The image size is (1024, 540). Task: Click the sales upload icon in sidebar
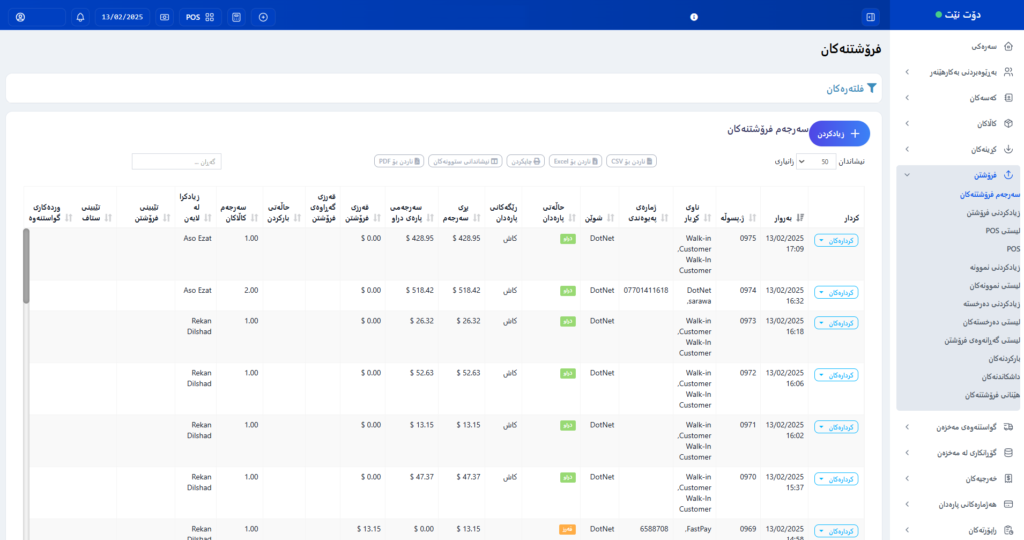coord(1008,175)
